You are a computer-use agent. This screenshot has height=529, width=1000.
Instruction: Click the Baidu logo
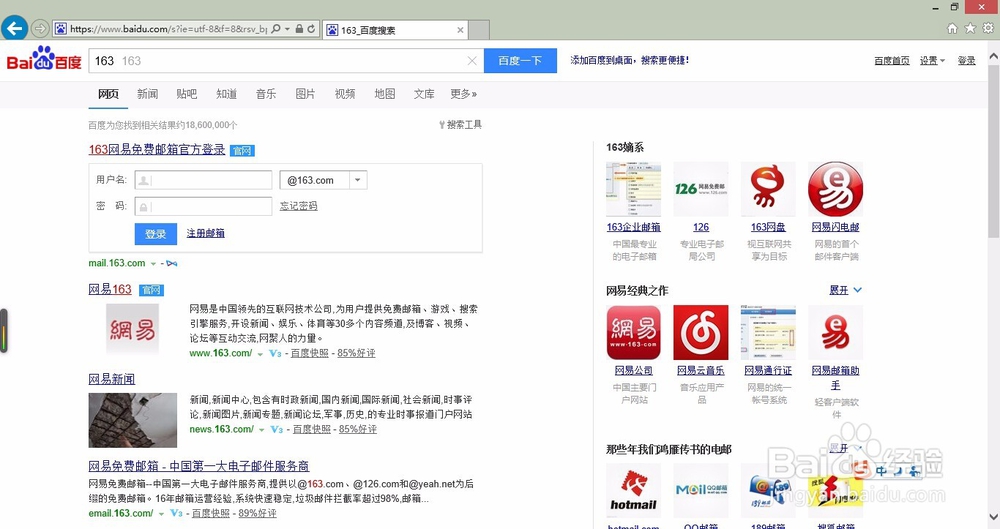point(44,59)
